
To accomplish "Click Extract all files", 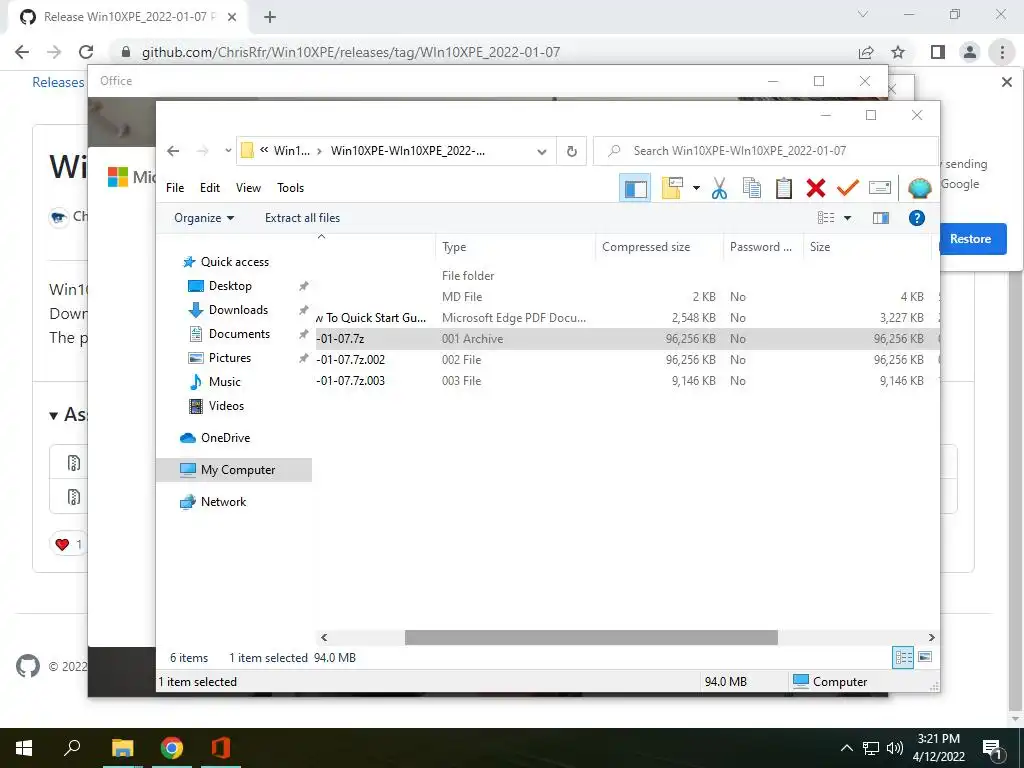I will 302,218.
